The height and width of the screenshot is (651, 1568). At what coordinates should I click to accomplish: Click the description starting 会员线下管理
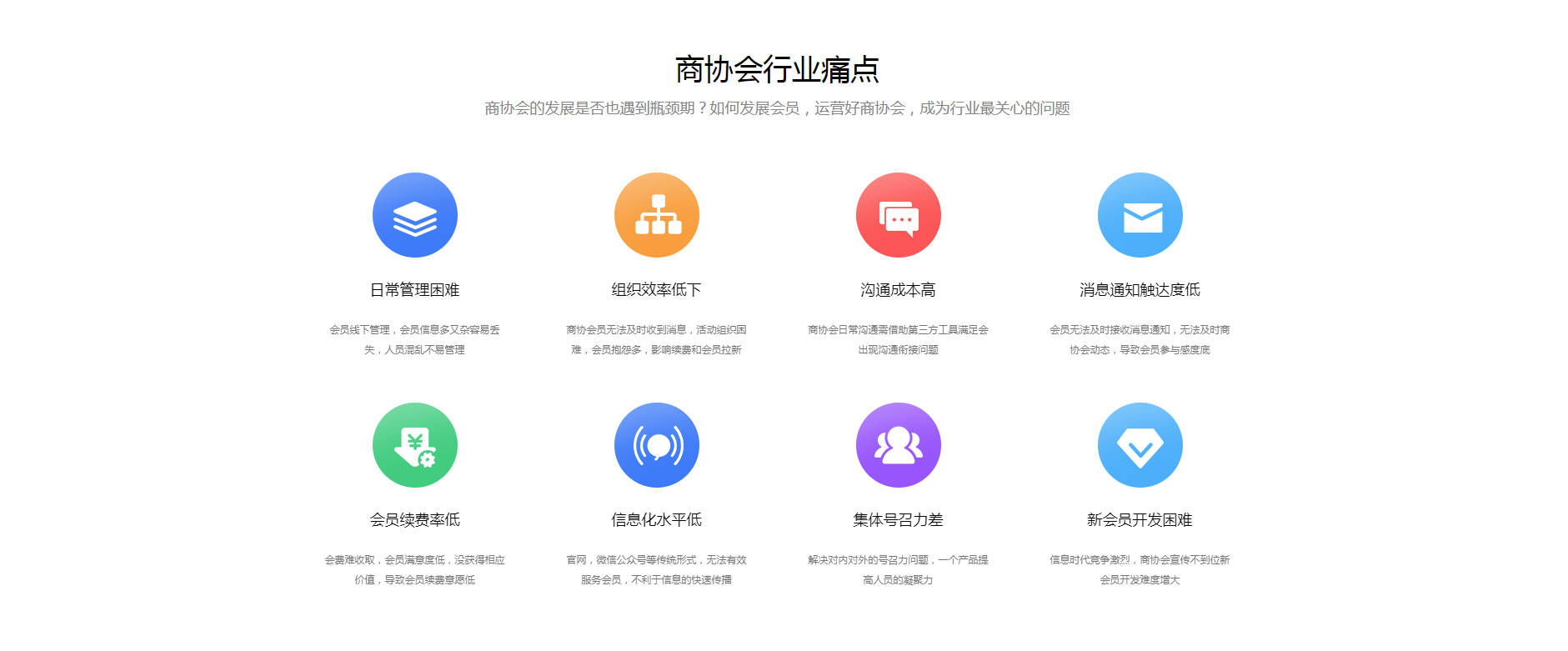[415, 340]
